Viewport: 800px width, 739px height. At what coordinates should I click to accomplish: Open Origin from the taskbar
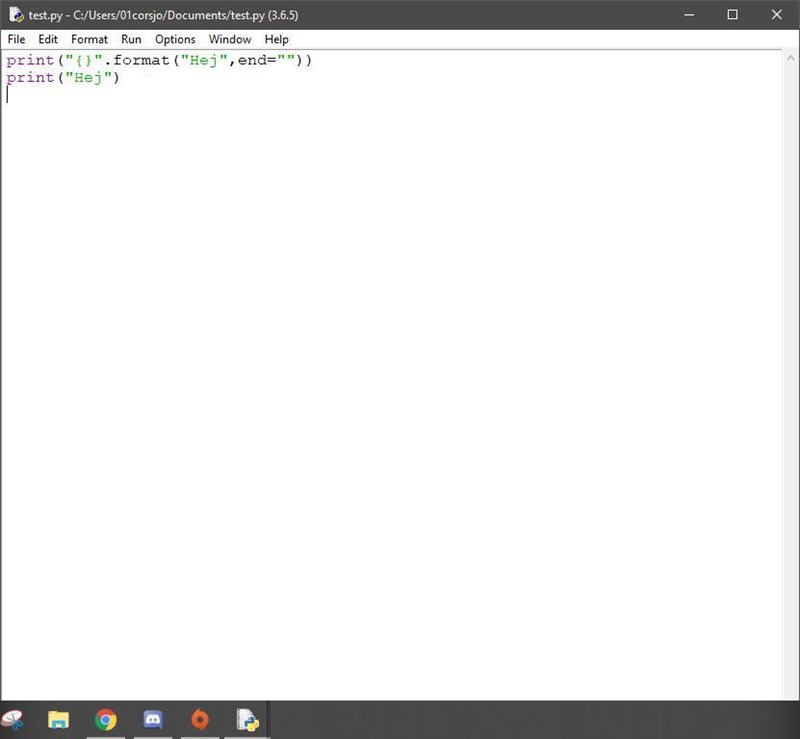[199, 719]
